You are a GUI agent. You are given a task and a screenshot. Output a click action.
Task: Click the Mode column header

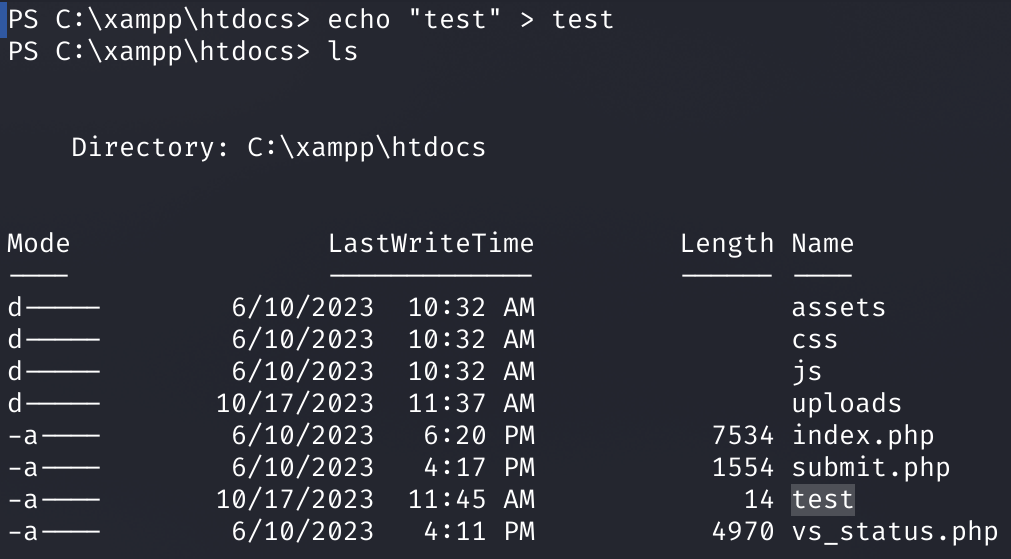click(x=39, y=244)
